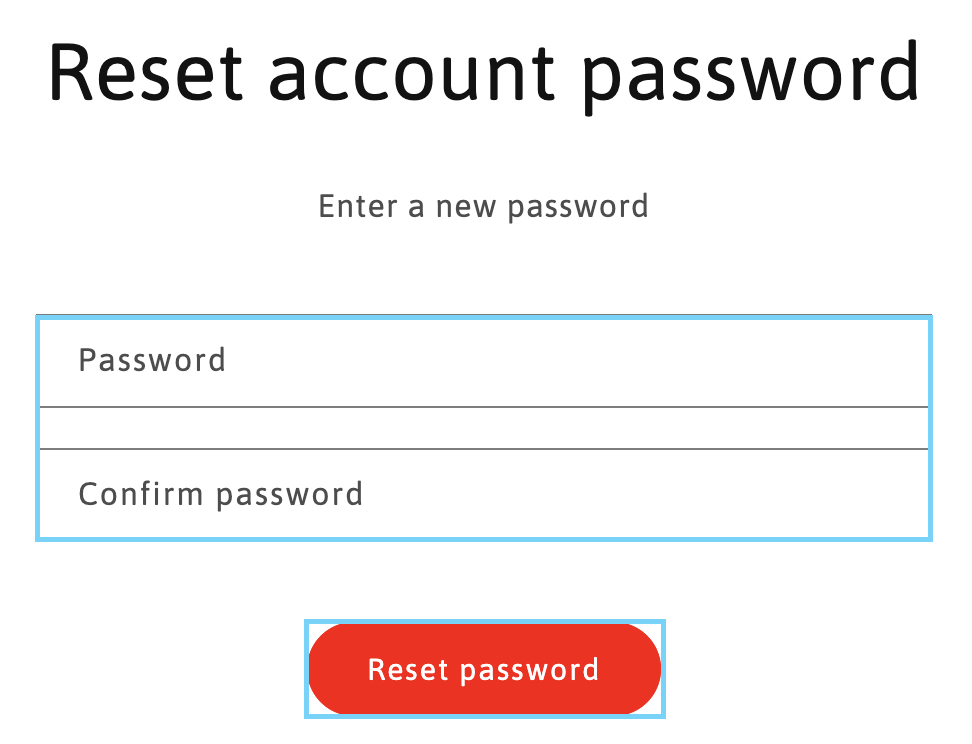Submit the form with Reset password

tap(484, 669)
